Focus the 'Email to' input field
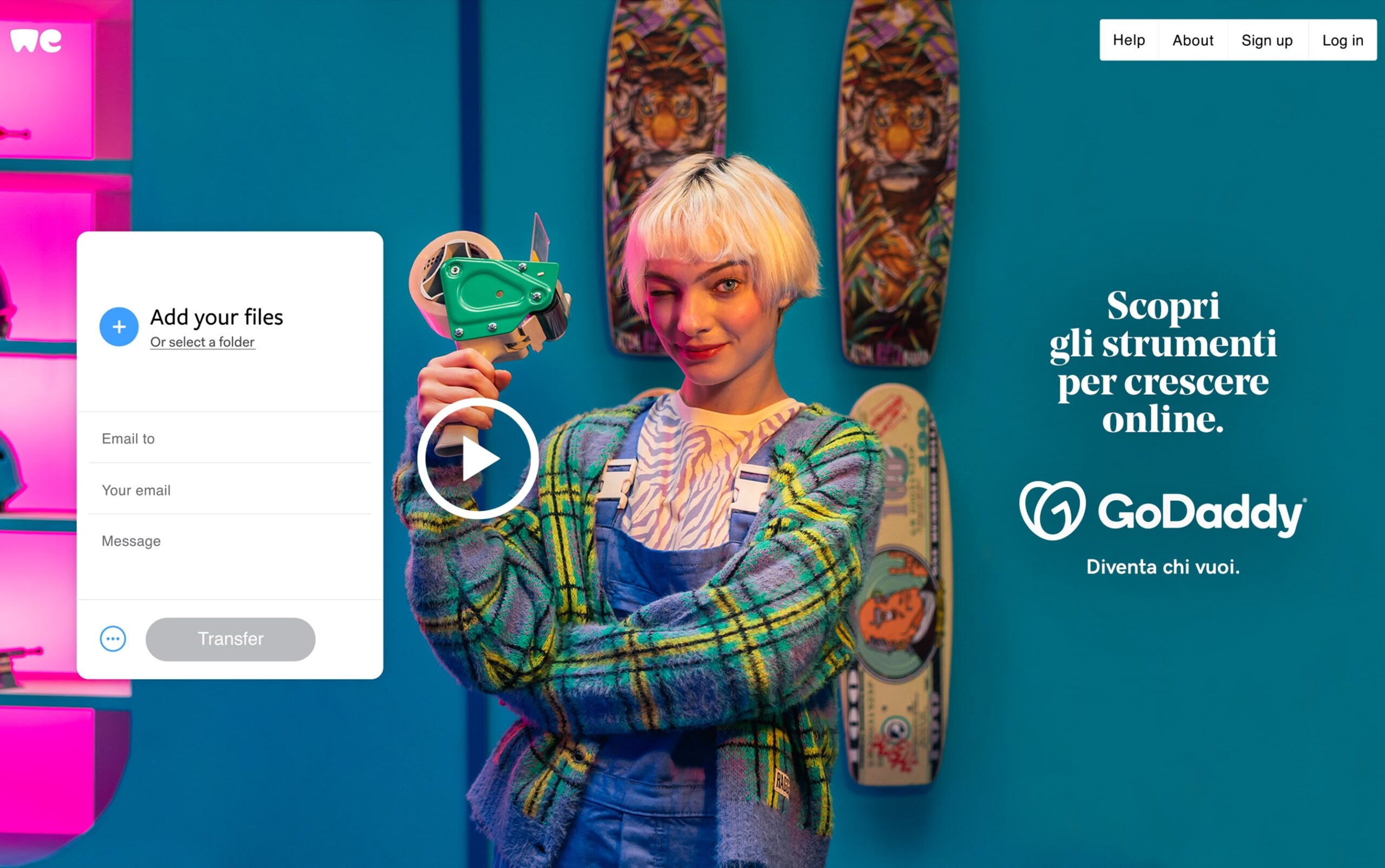This screenshot has height=868, width=1385. 230,439
